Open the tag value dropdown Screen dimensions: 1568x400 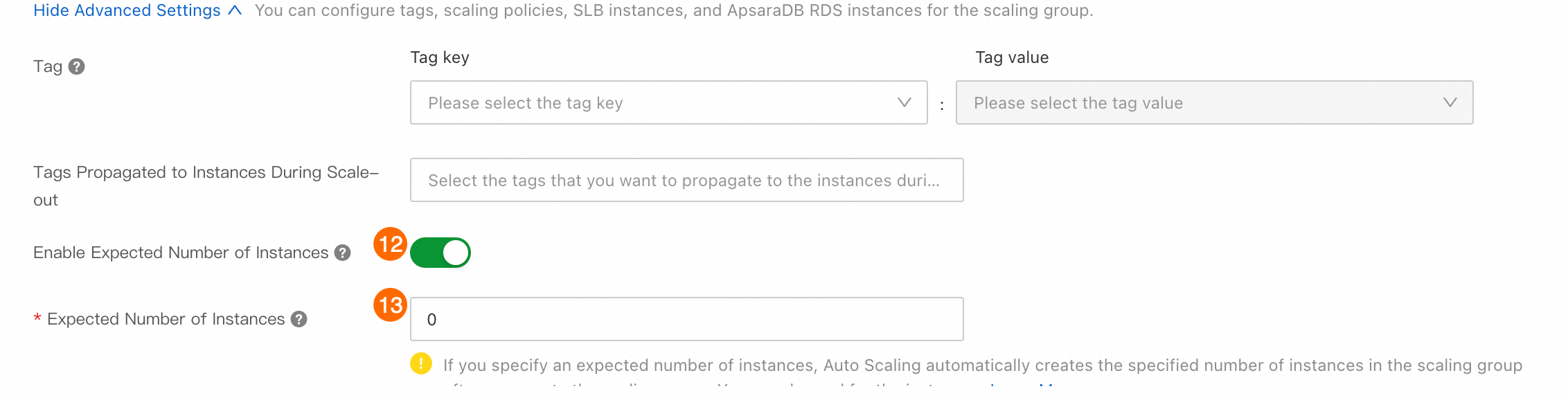1205,102
